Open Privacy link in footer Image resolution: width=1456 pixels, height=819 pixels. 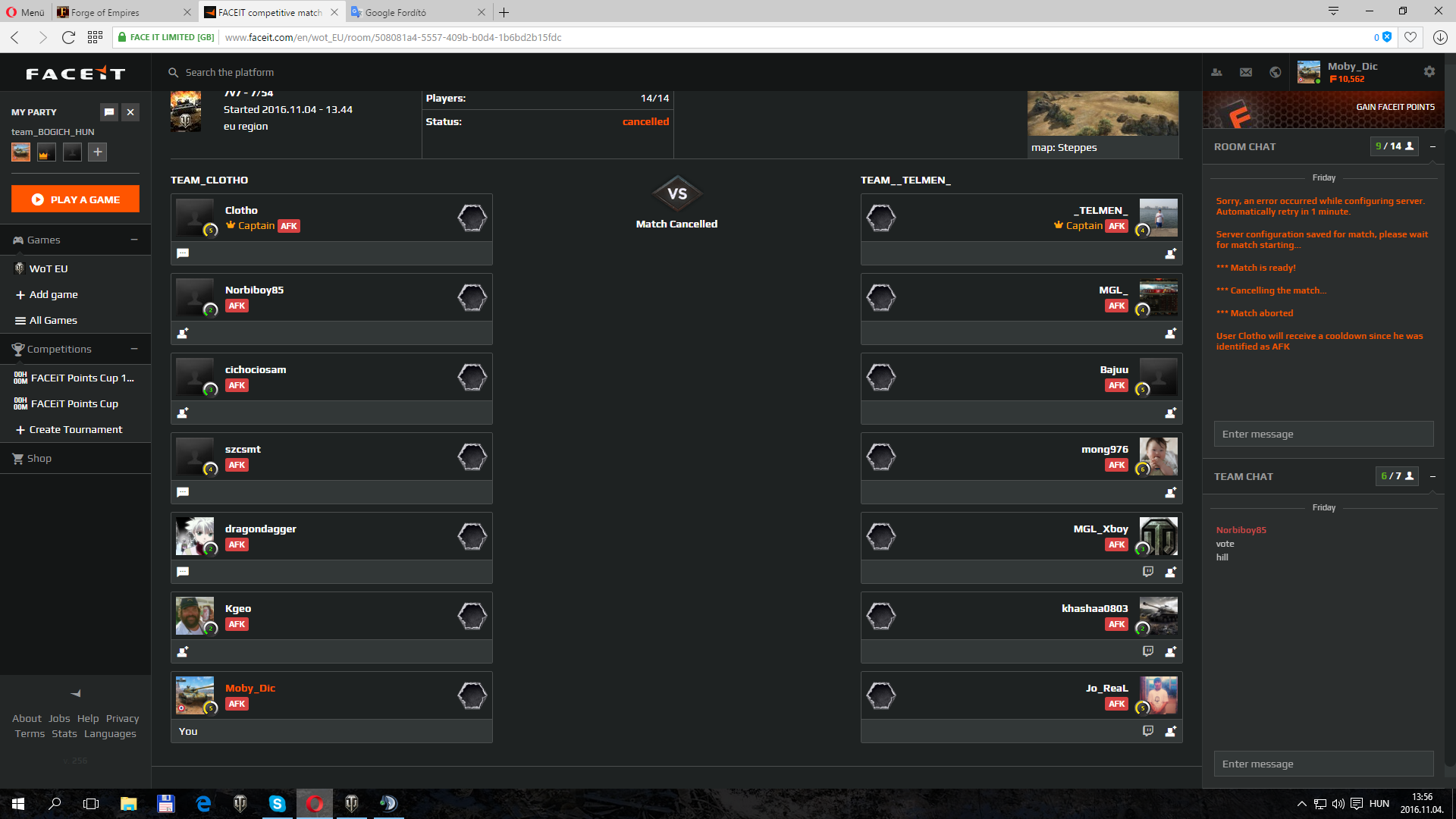(x=122, y=718)
